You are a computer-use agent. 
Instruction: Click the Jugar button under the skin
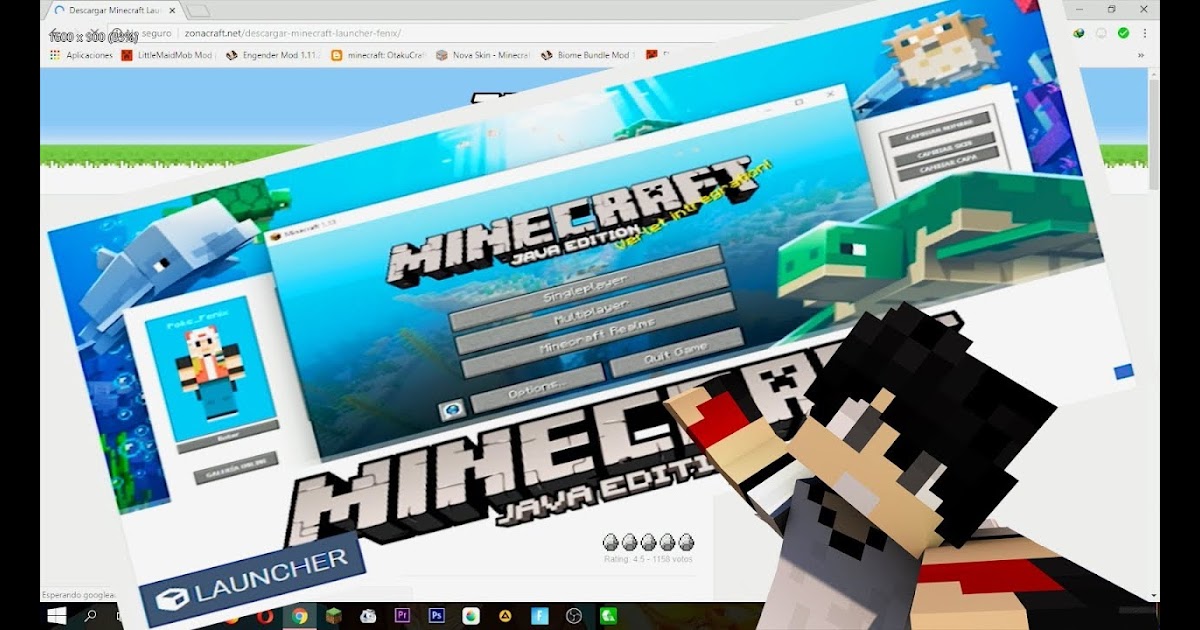point(227,436)
